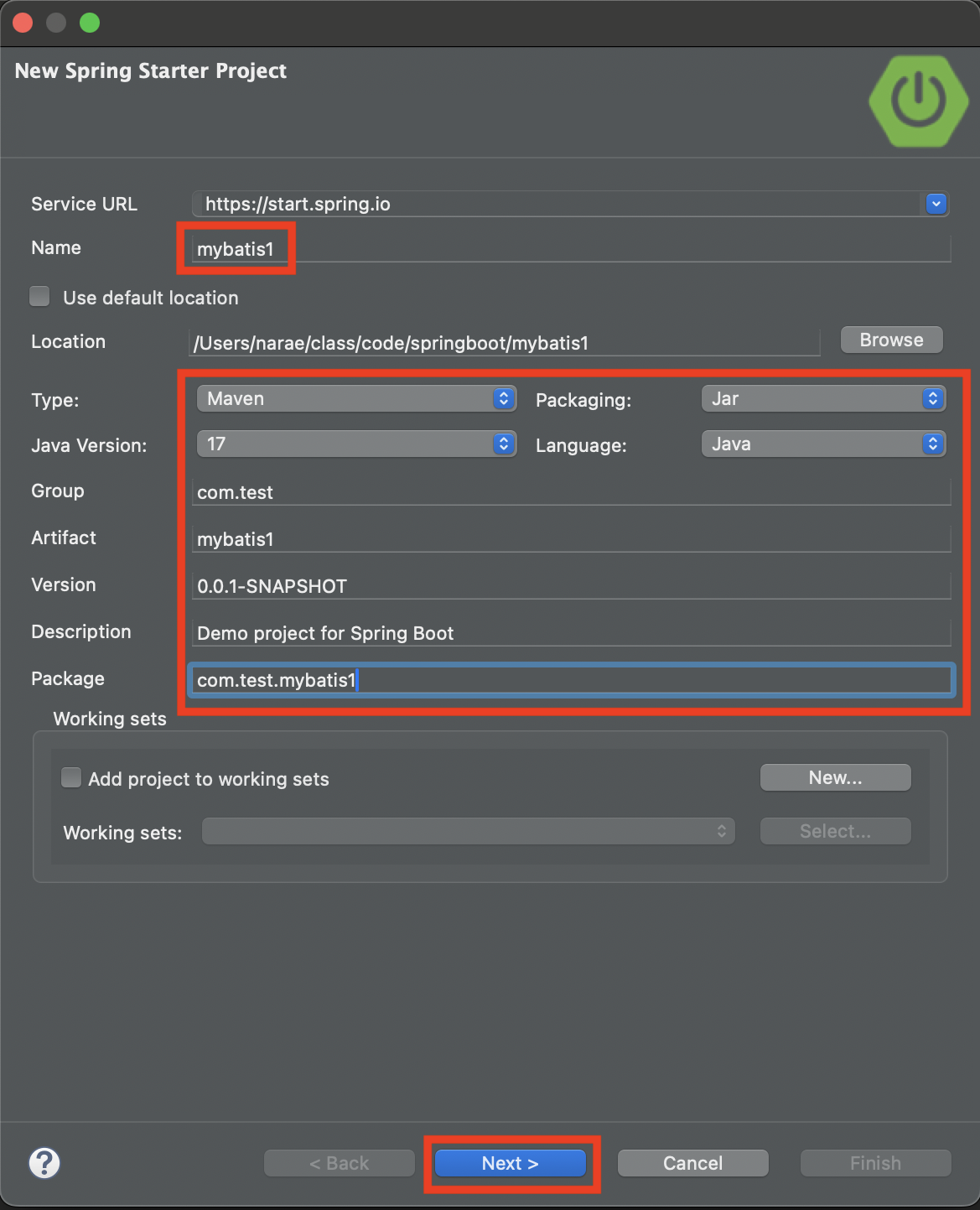The height and width of the screenshot is (1210, 980).
Task: Open the disabled Working sets combo box
Action: 469,831
